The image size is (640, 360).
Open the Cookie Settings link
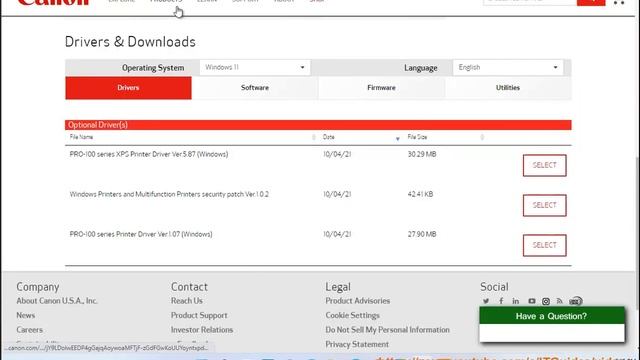coord(352,316)
